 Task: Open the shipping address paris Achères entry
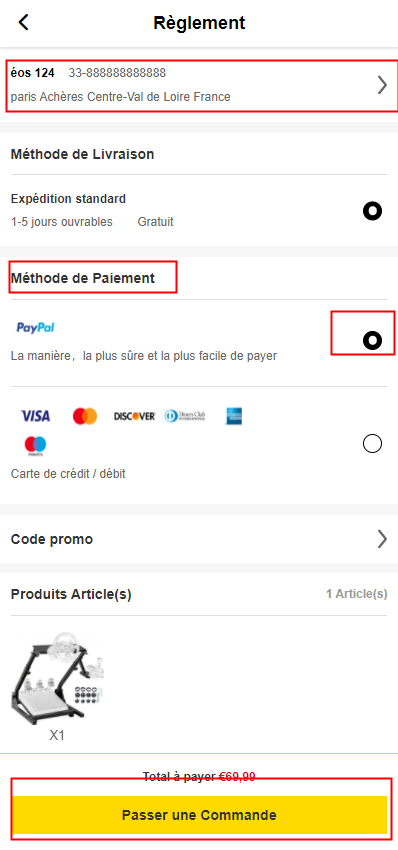[199, 85]
